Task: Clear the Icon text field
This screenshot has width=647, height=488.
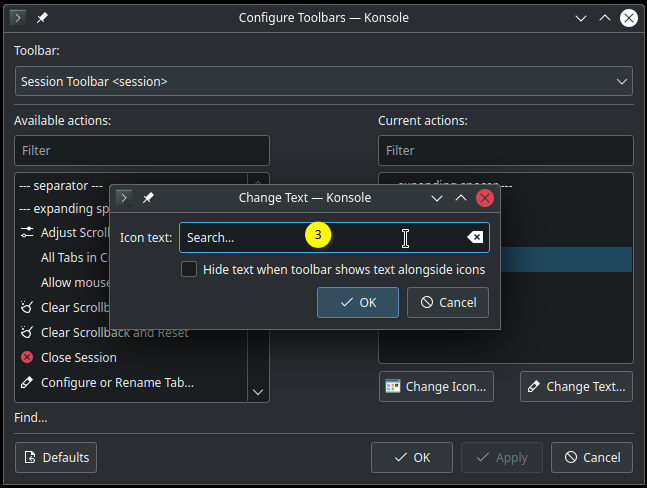Action: pyautogui.click(x=475, y=237)
